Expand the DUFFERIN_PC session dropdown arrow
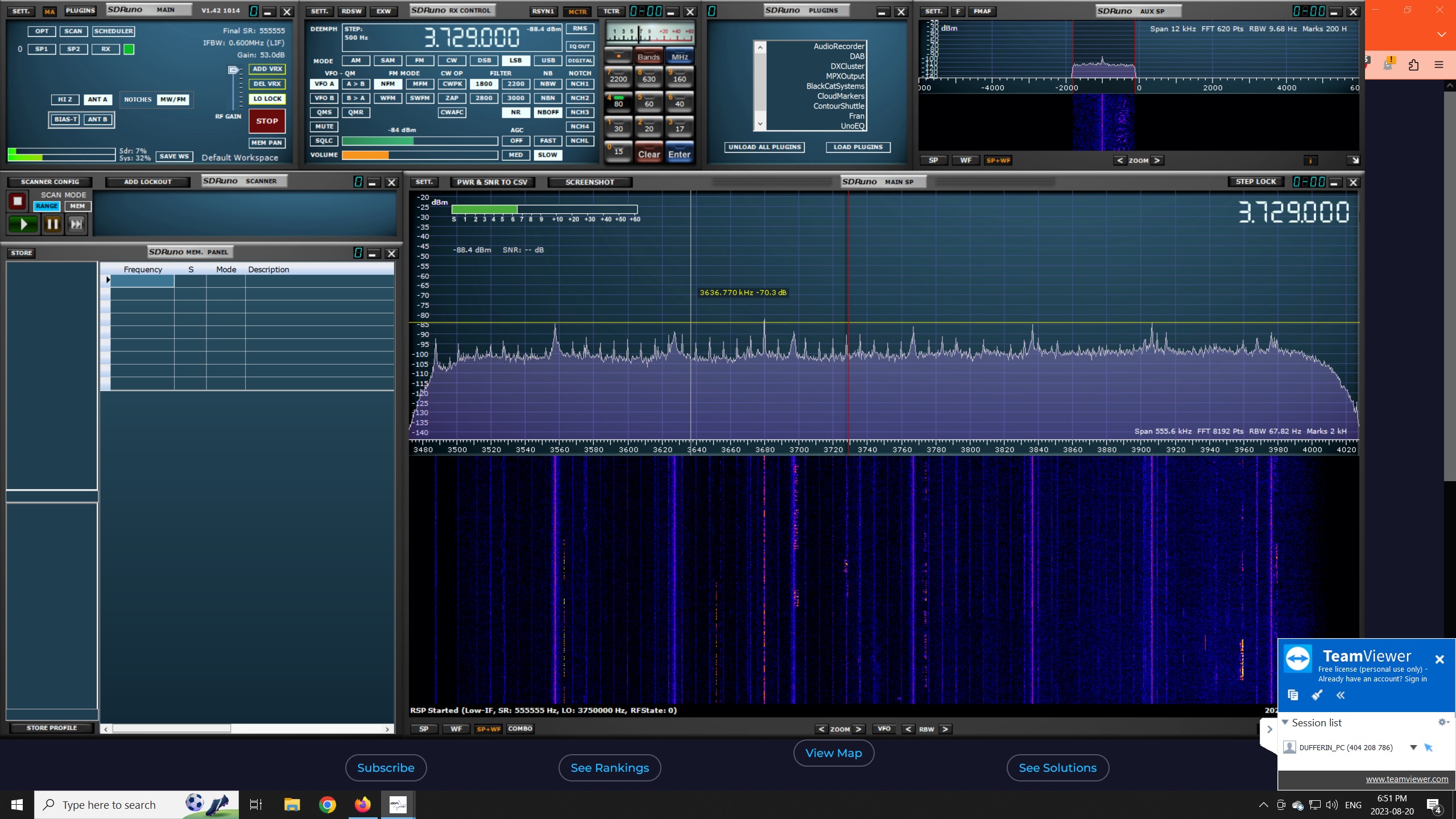The image size is (1456, 819). click(1413, 747)
